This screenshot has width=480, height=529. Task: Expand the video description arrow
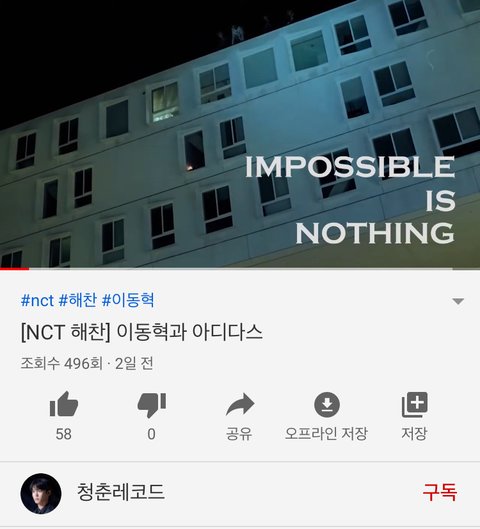(x=458, y=301)
